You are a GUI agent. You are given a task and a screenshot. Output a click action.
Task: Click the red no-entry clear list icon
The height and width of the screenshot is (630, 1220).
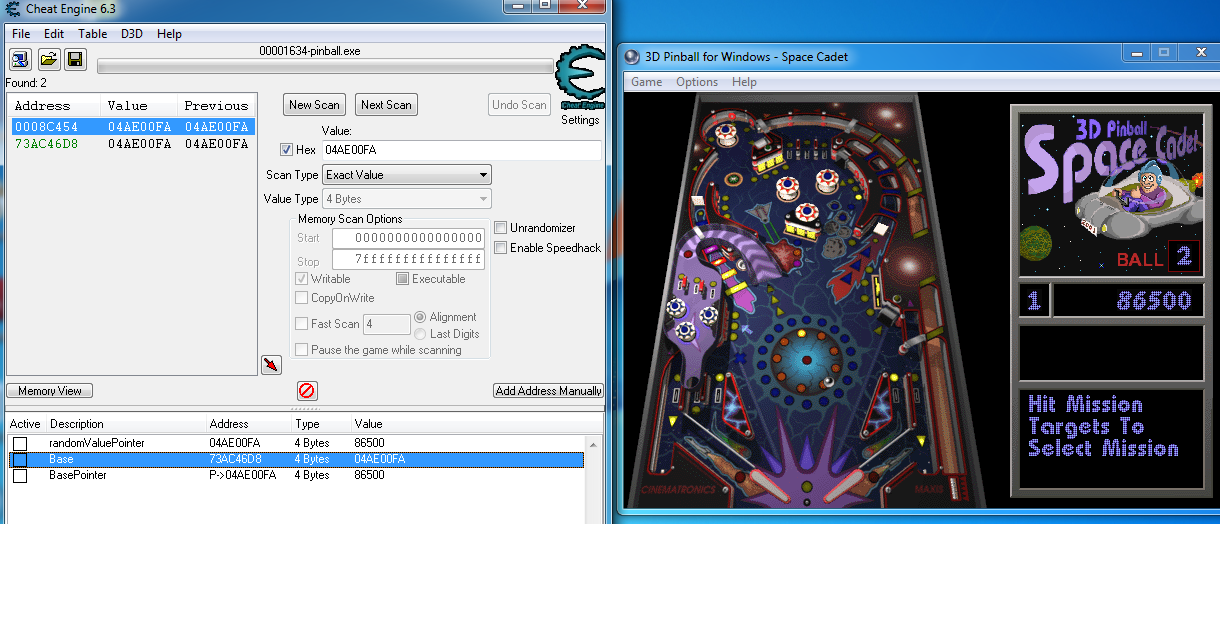(x=307, y=391)
